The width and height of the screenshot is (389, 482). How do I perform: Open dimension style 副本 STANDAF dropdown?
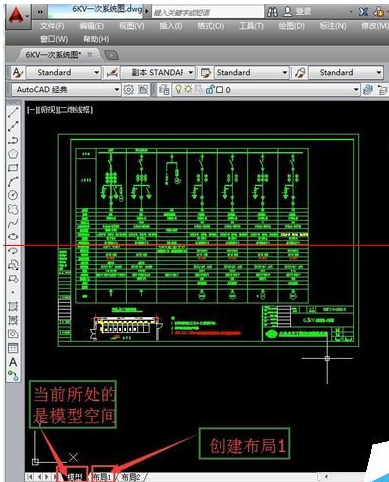tap(158, 72)
